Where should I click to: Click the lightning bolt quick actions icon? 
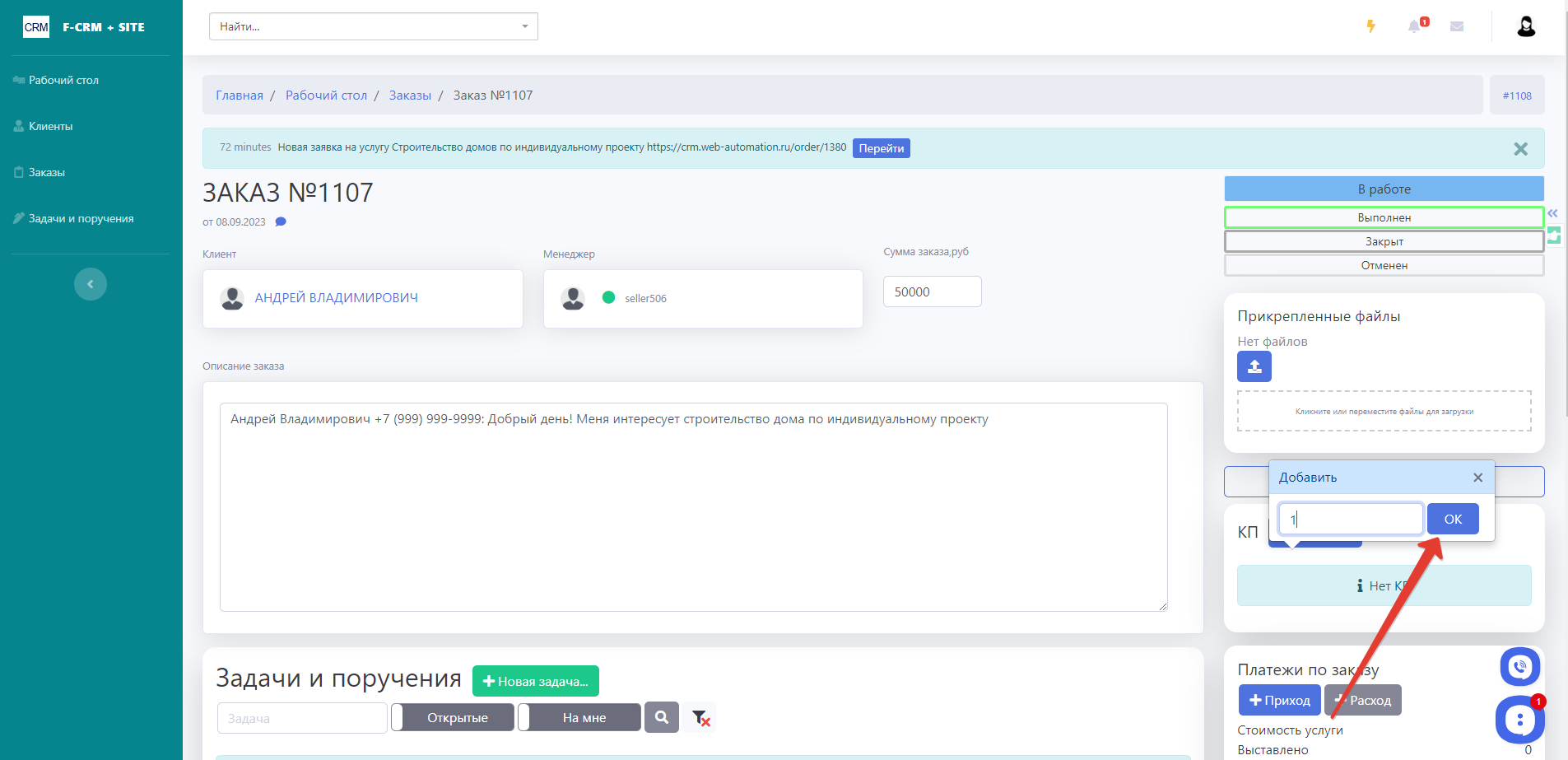coord(1370,26)
